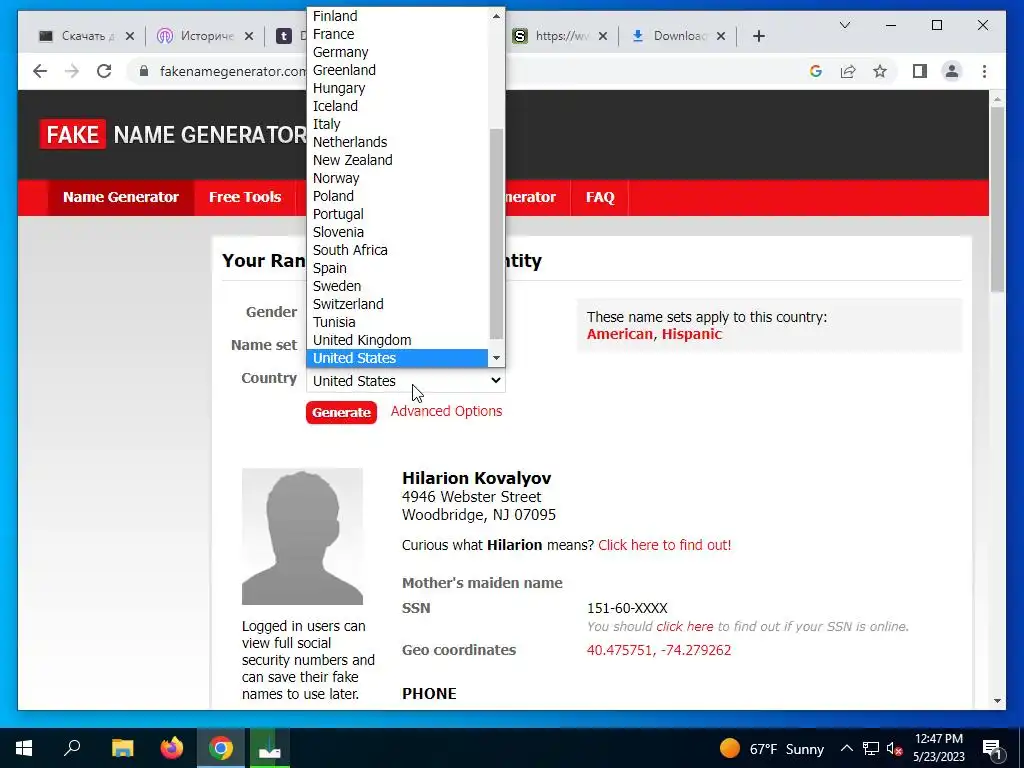Click the country list scroll down arrow
Screen dimensions: 1024x768
coord(496,358)
